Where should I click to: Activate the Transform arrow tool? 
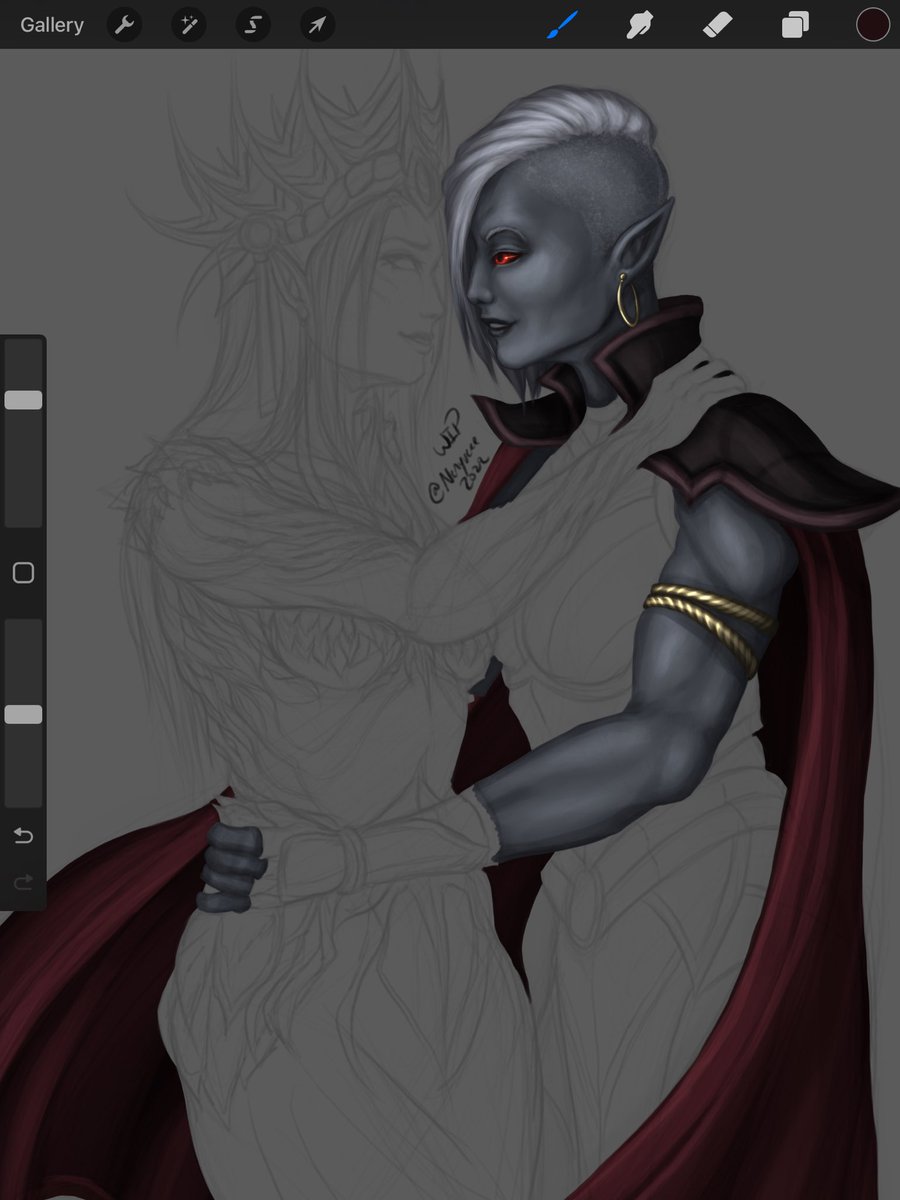tap(317, 25)
